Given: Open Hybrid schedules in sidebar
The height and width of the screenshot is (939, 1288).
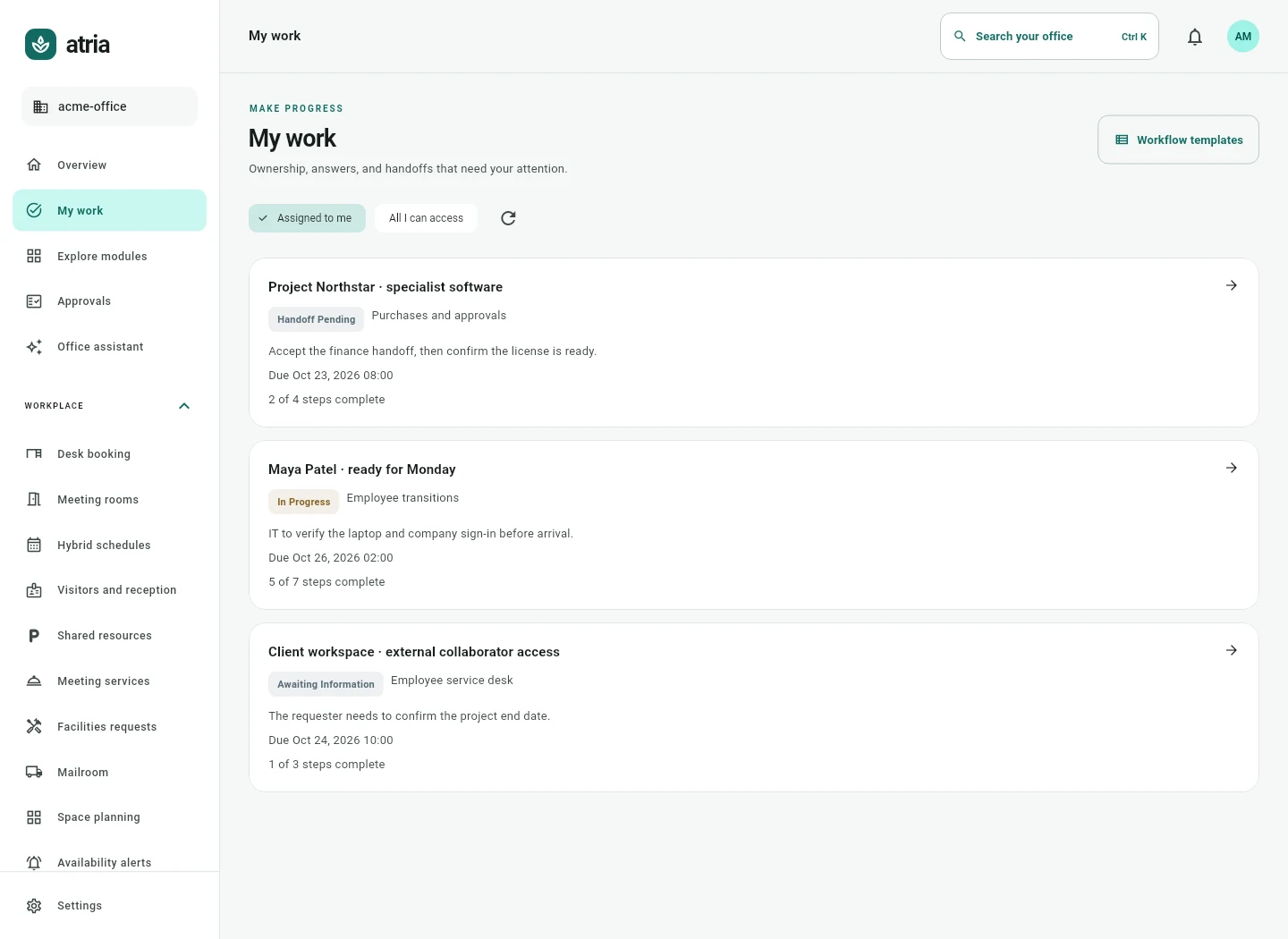Looking at the screenshot, I should coord(109,545).
